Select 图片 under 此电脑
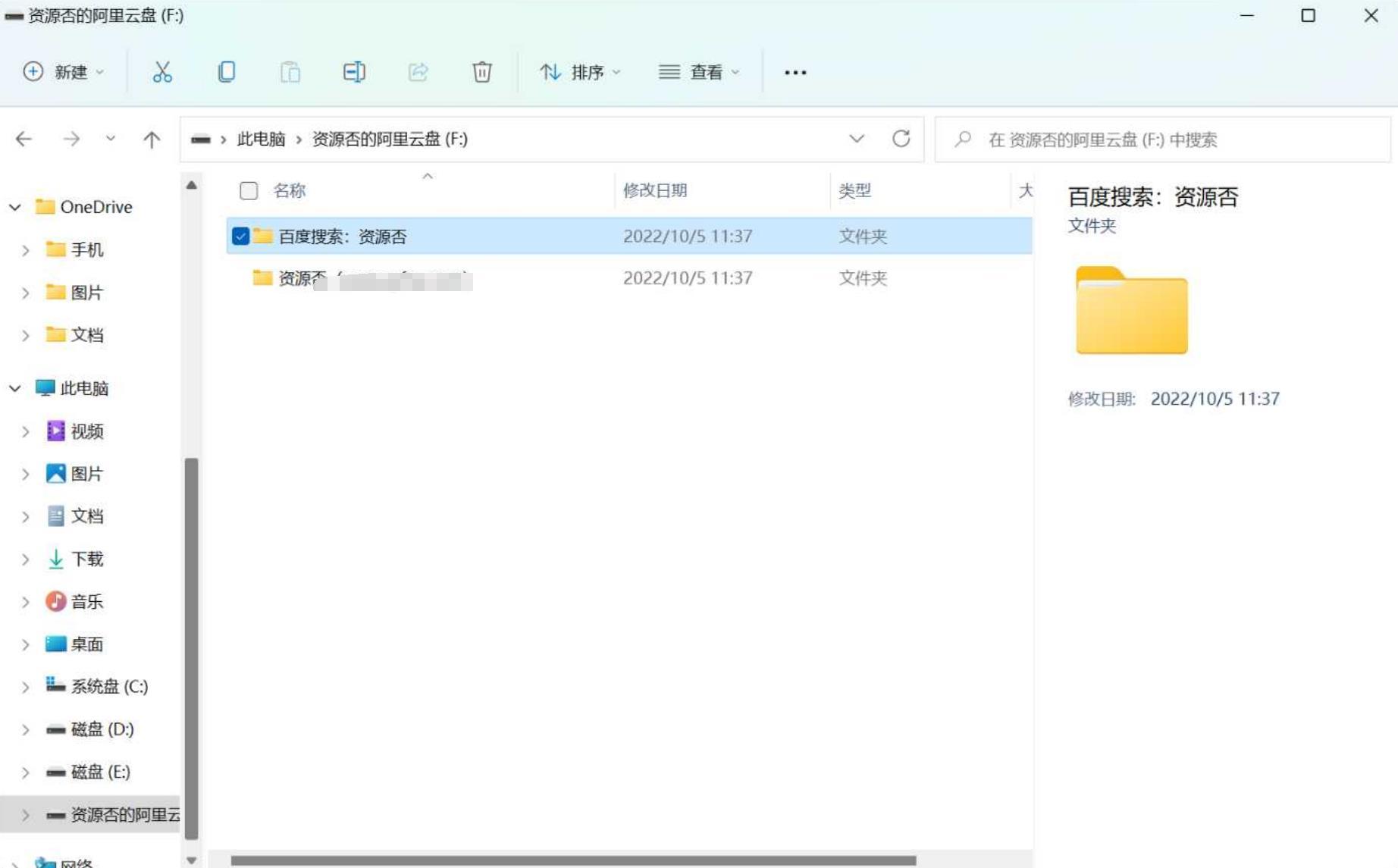The image size is (1398, 868). click(x=86, y=474)
